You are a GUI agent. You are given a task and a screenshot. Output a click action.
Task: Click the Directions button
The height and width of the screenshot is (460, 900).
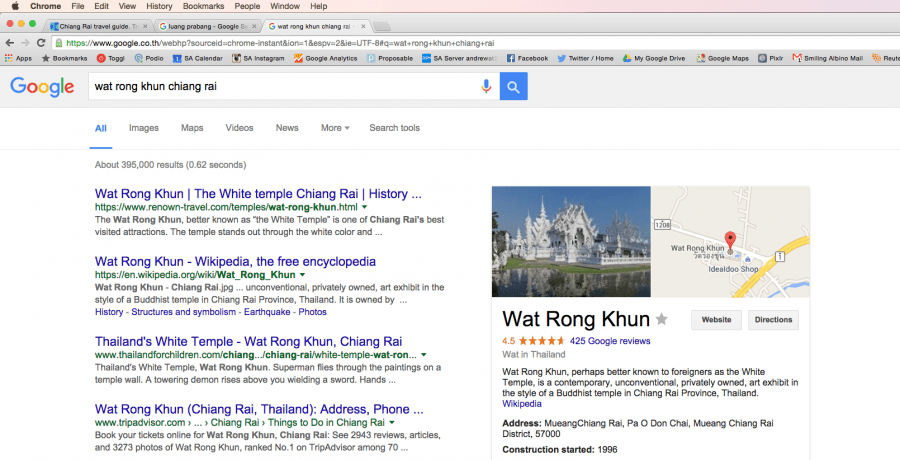[773, 320]
